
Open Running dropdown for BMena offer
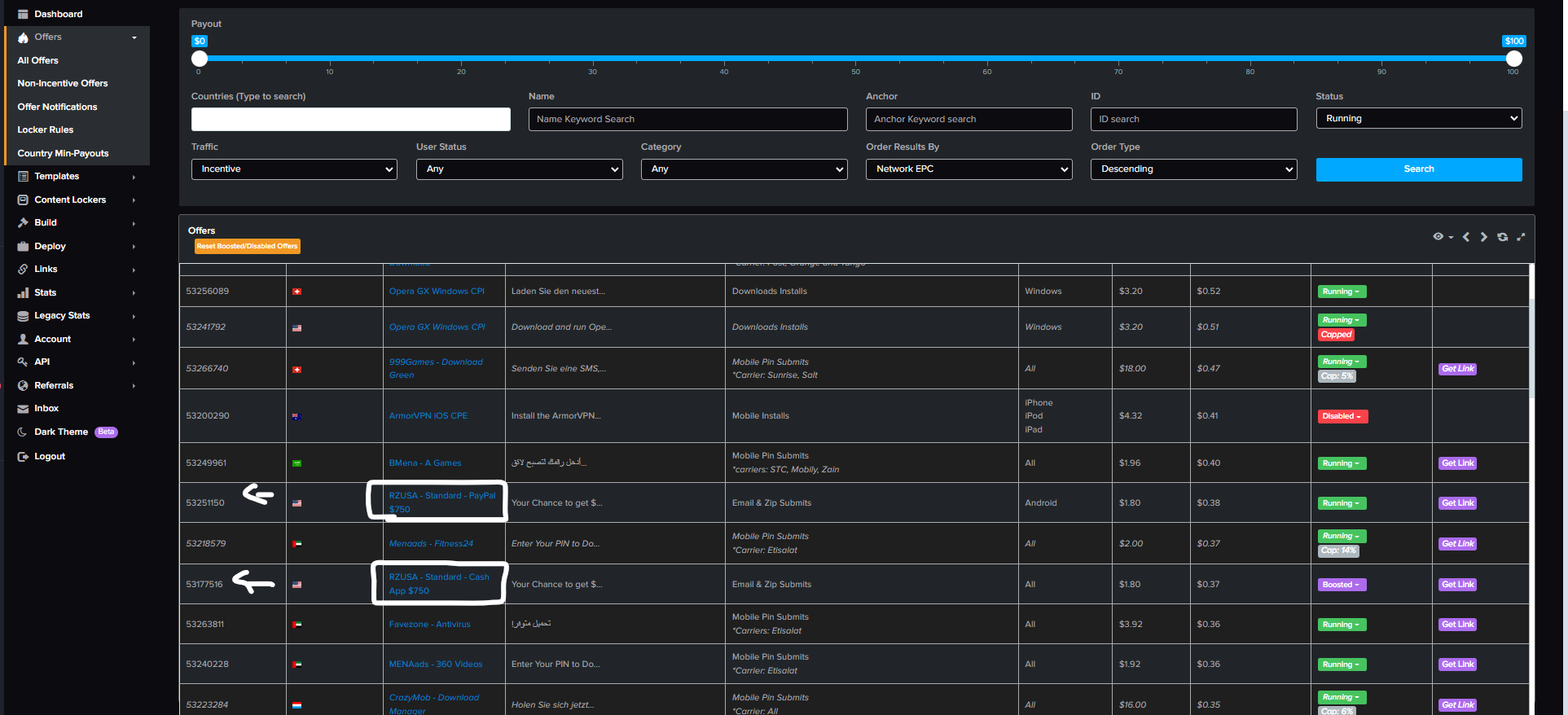point(1342,463)
